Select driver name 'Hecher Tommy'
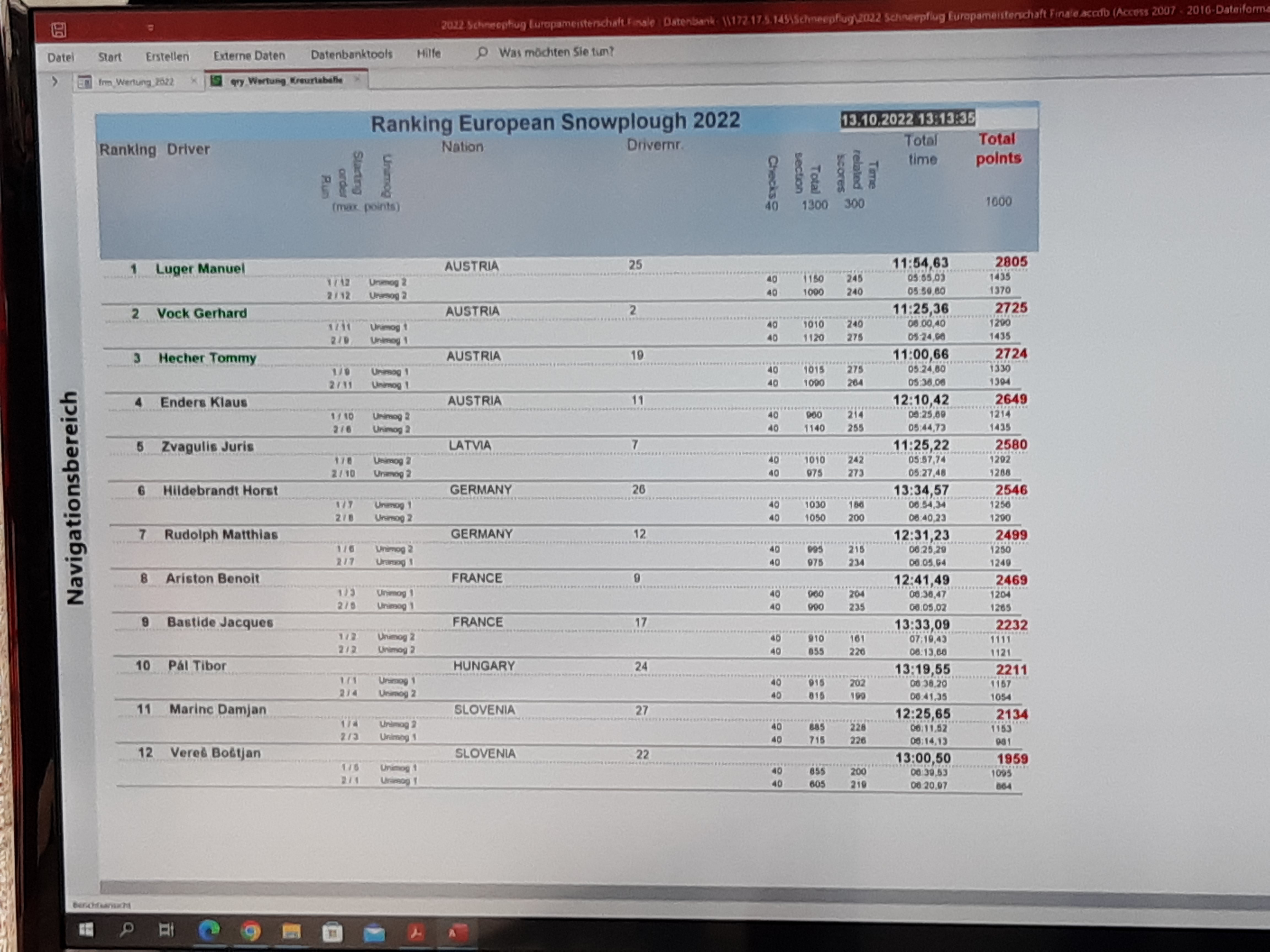This screenshot has width=1270, height=952. pyautogui.click(x=207, y=358)
